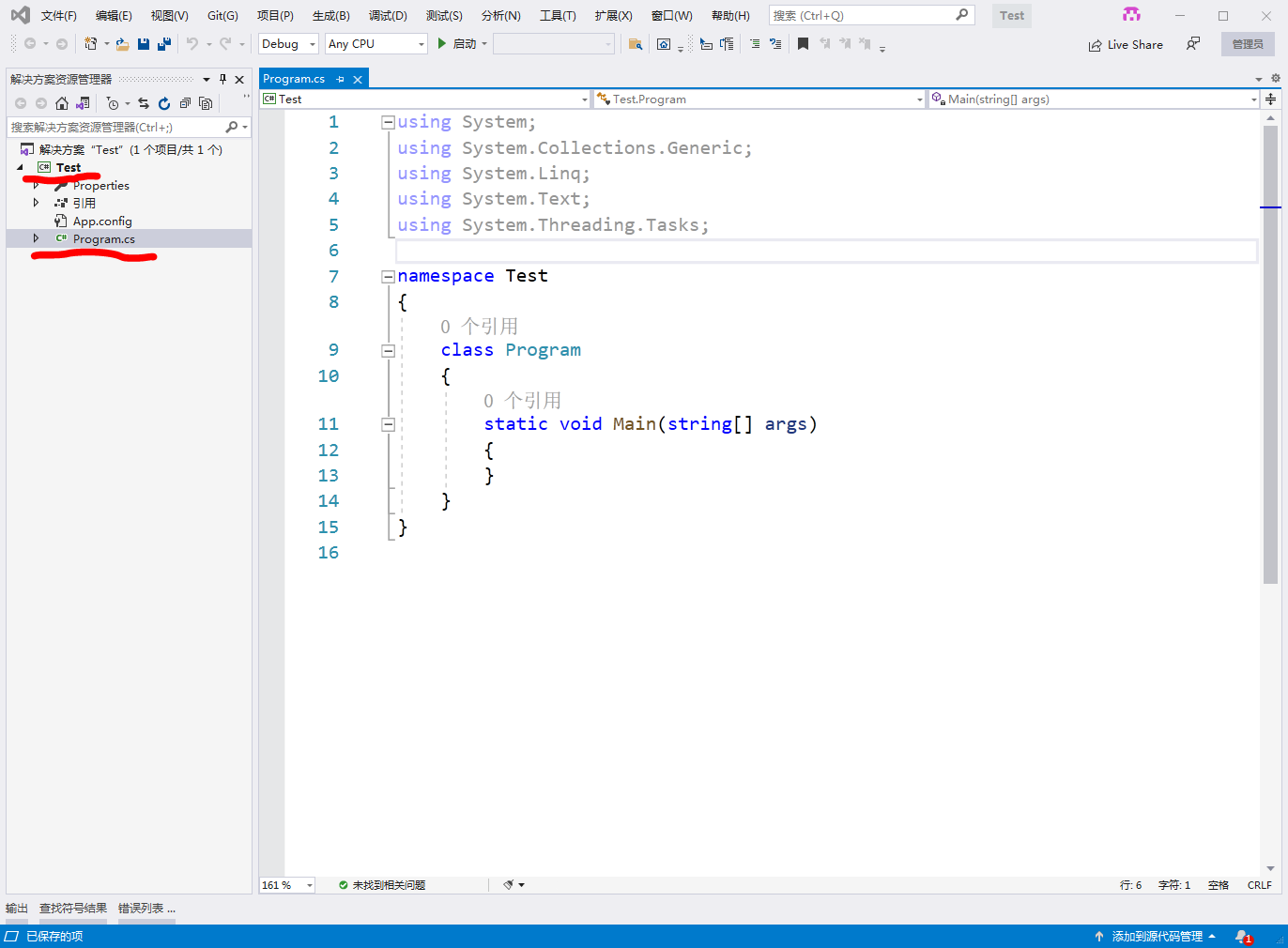Open Find in Files via the toolbar icon
The width and height of the screenshot is (1288, 948).
click(x=636, y=43)
